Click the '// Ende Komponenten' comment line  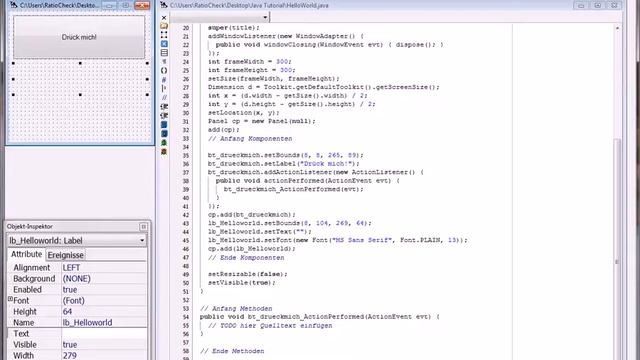pos(246,258)
